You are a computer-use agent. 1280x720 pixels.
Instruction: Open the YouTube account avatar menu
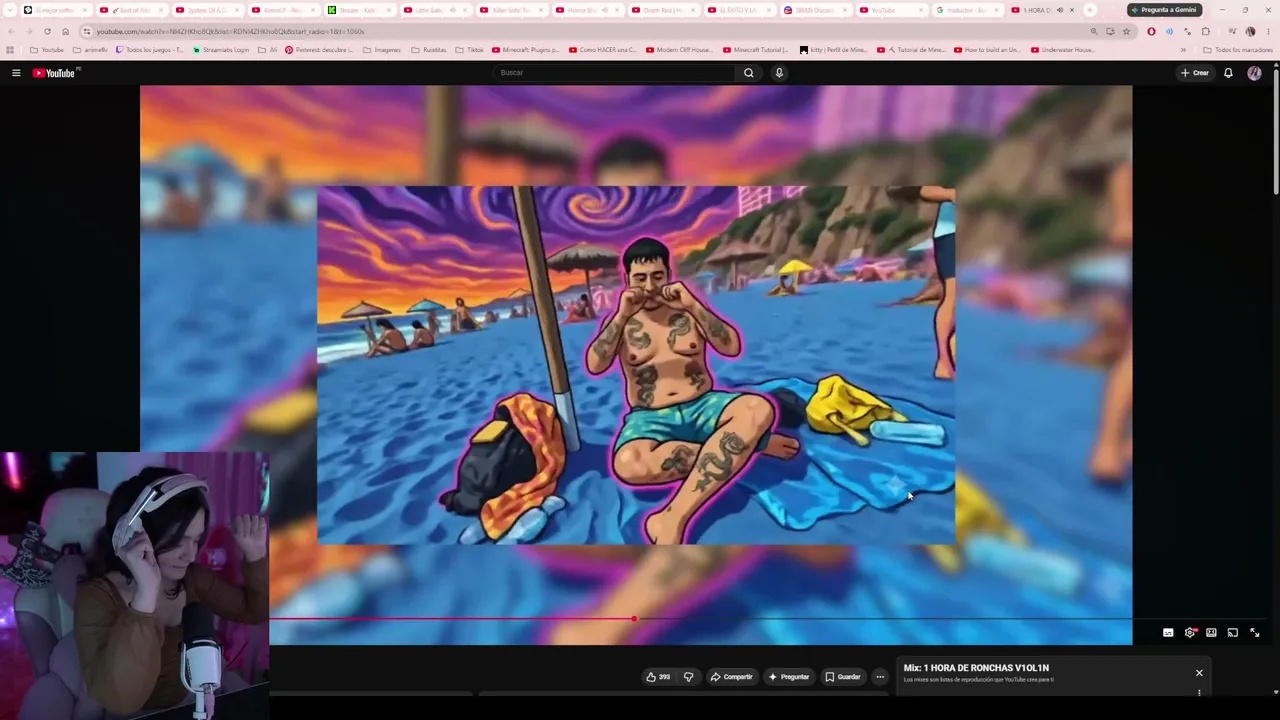coord(1254,73)
